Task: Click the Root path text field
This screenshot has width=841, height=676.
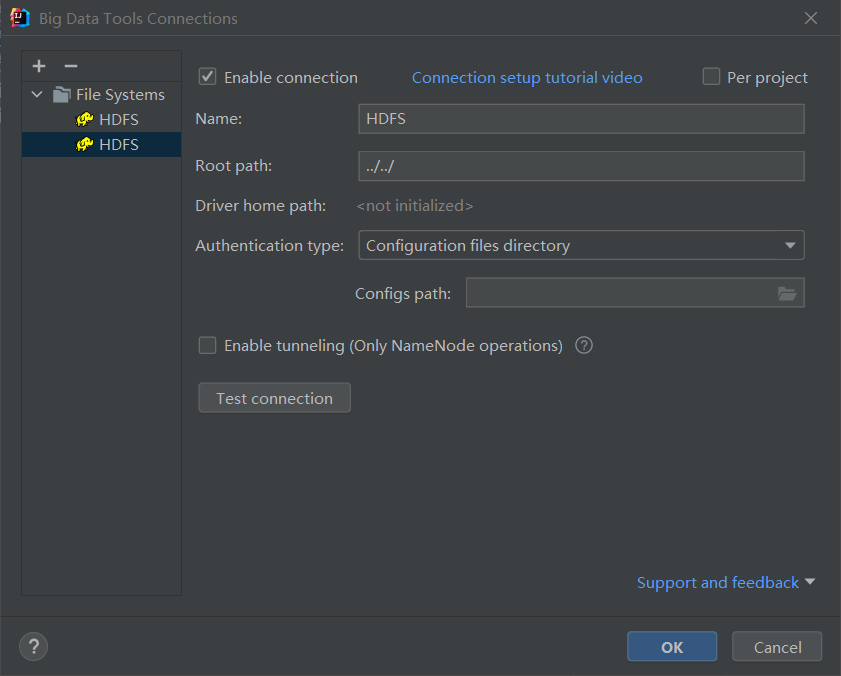Action: 581,166
